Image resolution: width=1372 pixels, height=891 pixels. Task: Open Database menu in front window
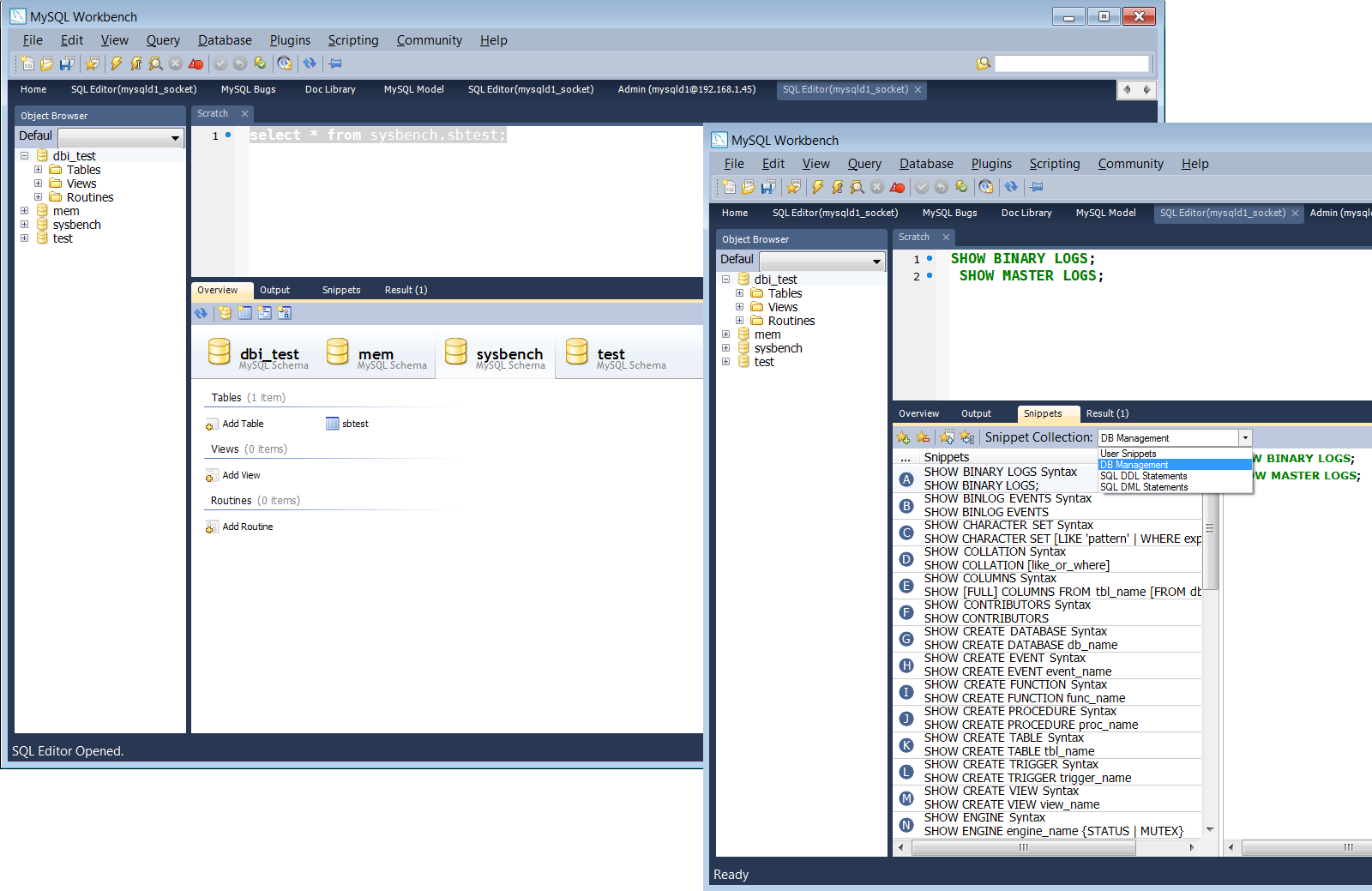click(926, 164)
